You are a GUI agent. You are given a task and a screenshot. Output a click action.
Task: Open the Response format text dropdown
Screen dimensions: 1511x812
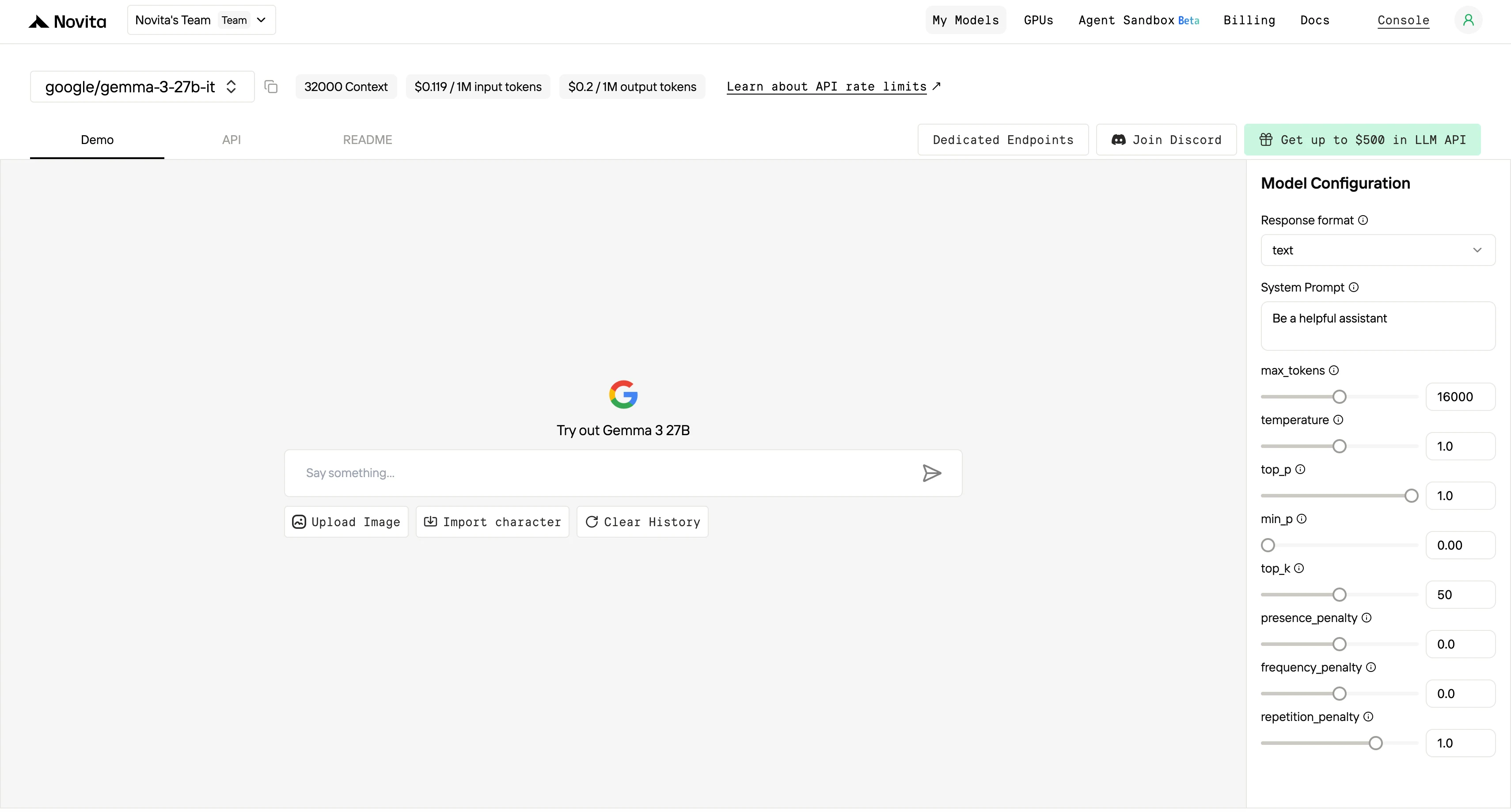point(1378,250)
